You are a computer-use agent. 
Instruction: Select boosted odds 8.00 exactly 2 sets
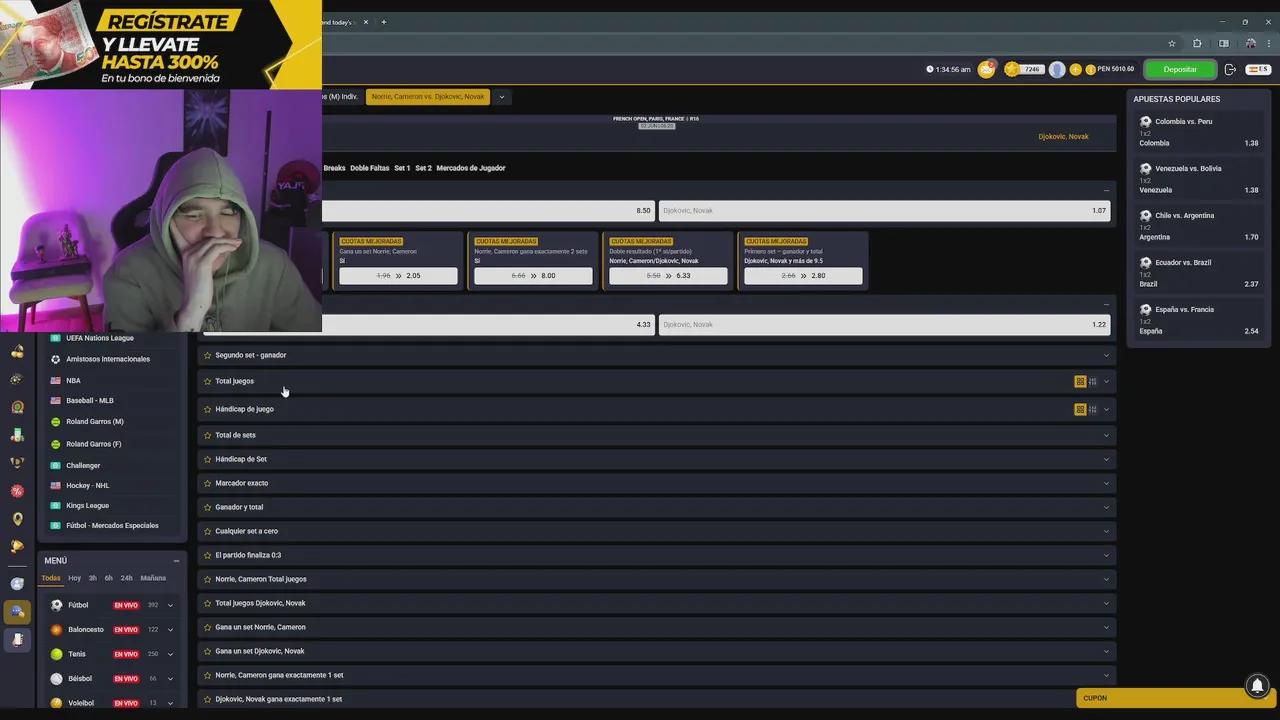pyautogui.click(x=533, y=275)
